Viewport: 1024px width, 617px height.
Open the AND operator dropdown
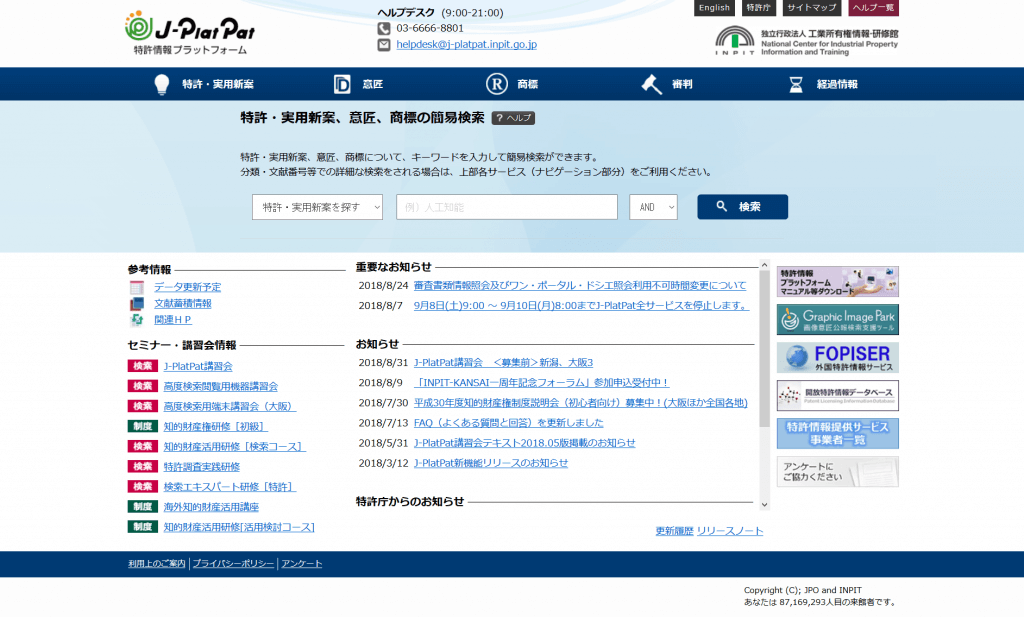click(653, 207)
